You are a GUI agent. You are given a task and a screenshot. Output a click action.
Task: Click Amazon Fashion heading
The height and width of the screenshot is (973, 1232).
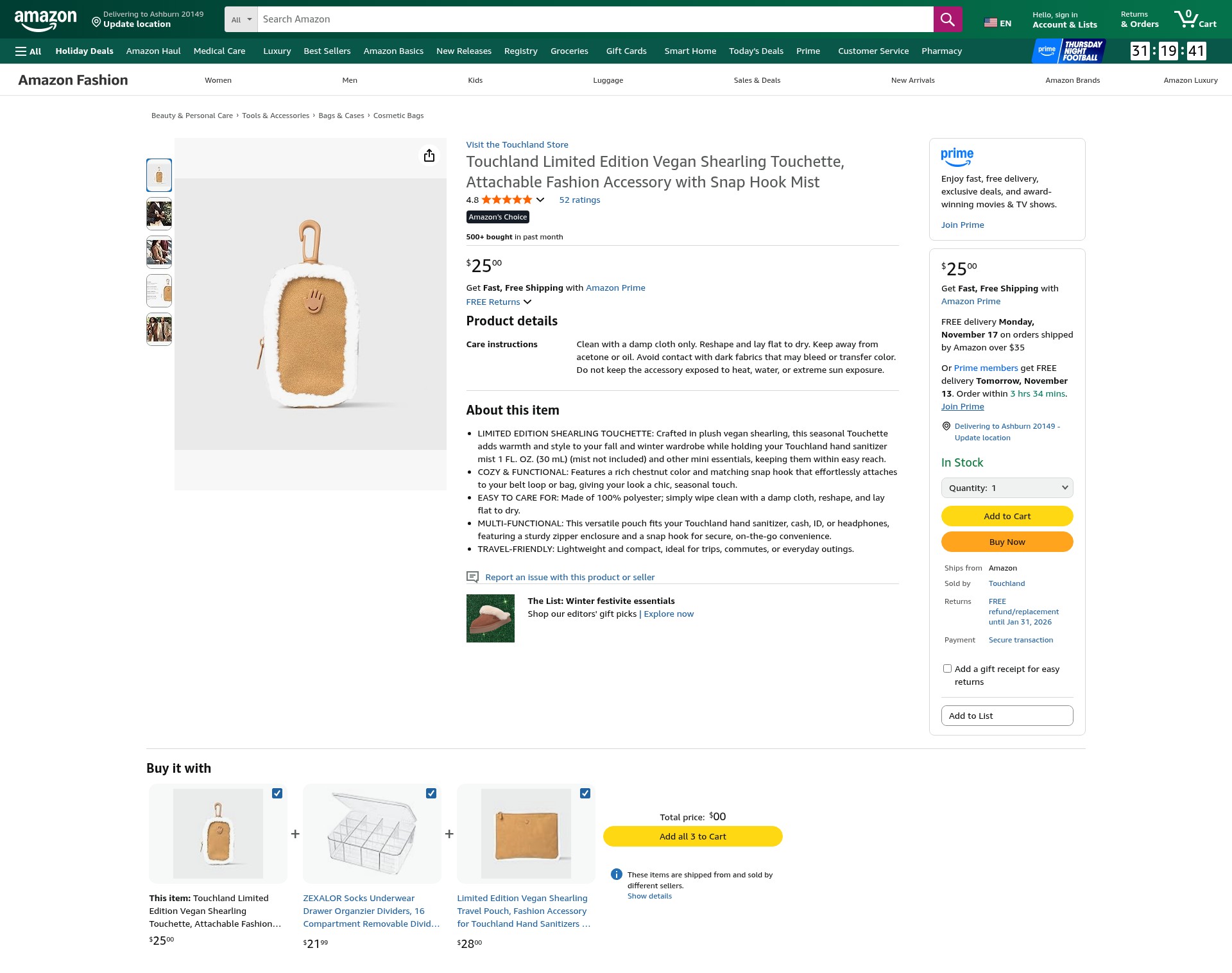click(73, 80)
